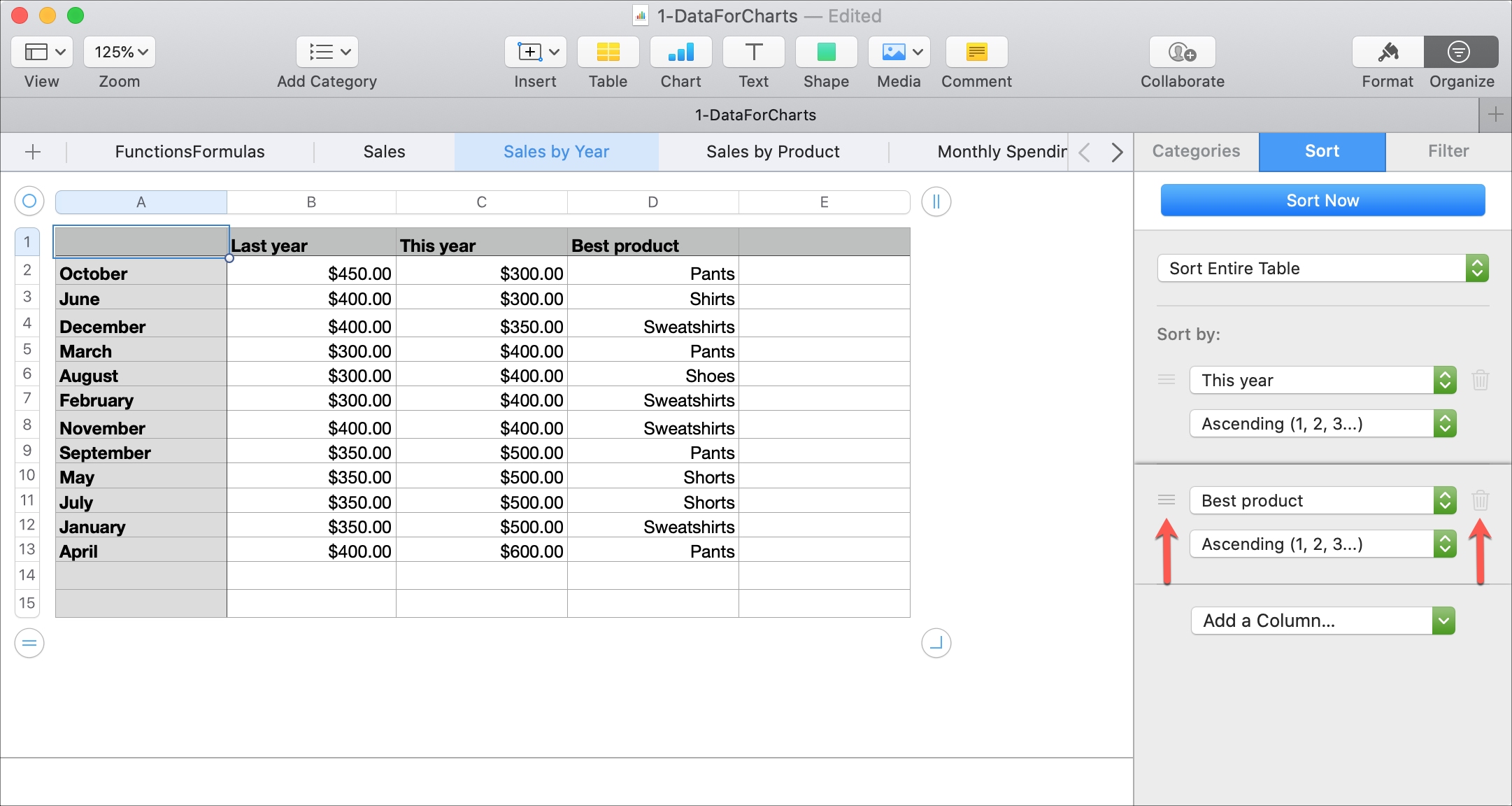Click the Chart toolbar icon
The image size is (1512, 806).
680,52
